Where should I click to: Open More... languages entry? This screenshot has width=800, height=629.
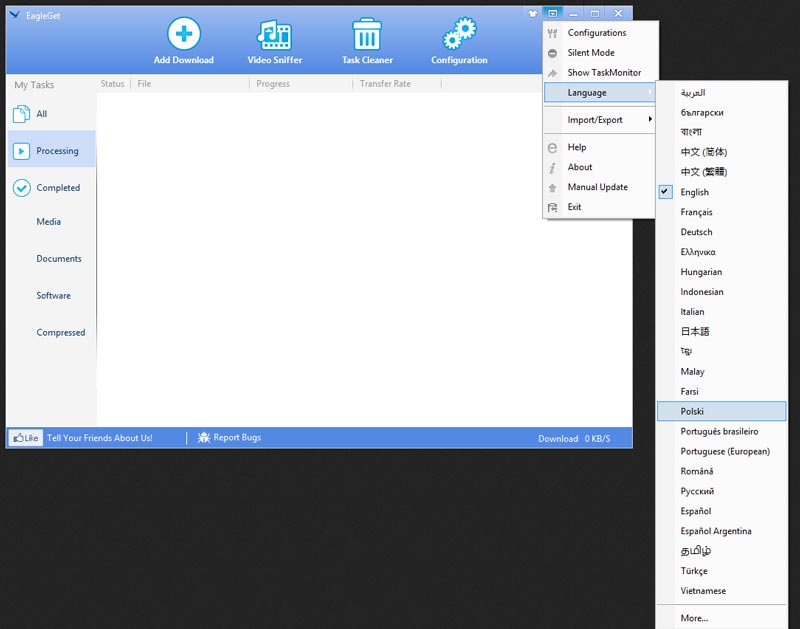pyautogui.click(x=721, y=618)
